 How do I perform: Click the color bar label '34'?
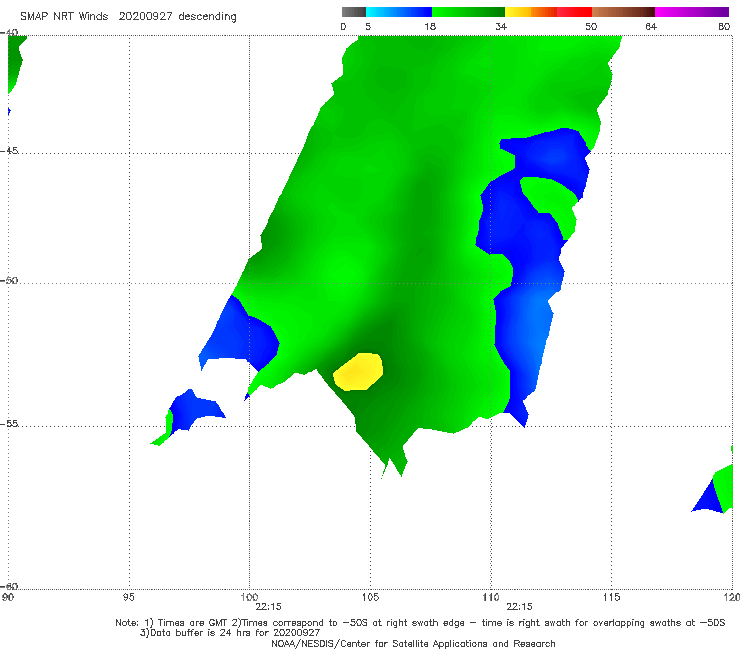tap(501, 27)
